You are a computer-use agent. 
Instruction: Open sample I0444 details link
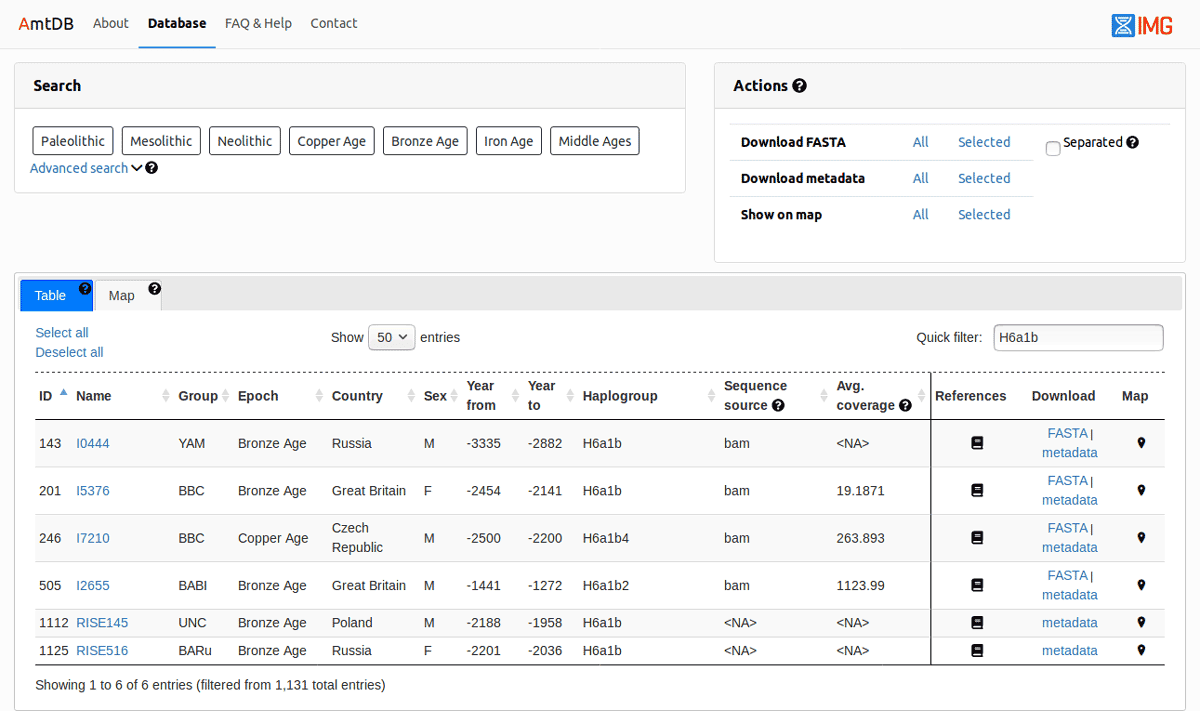pos(93,443)
